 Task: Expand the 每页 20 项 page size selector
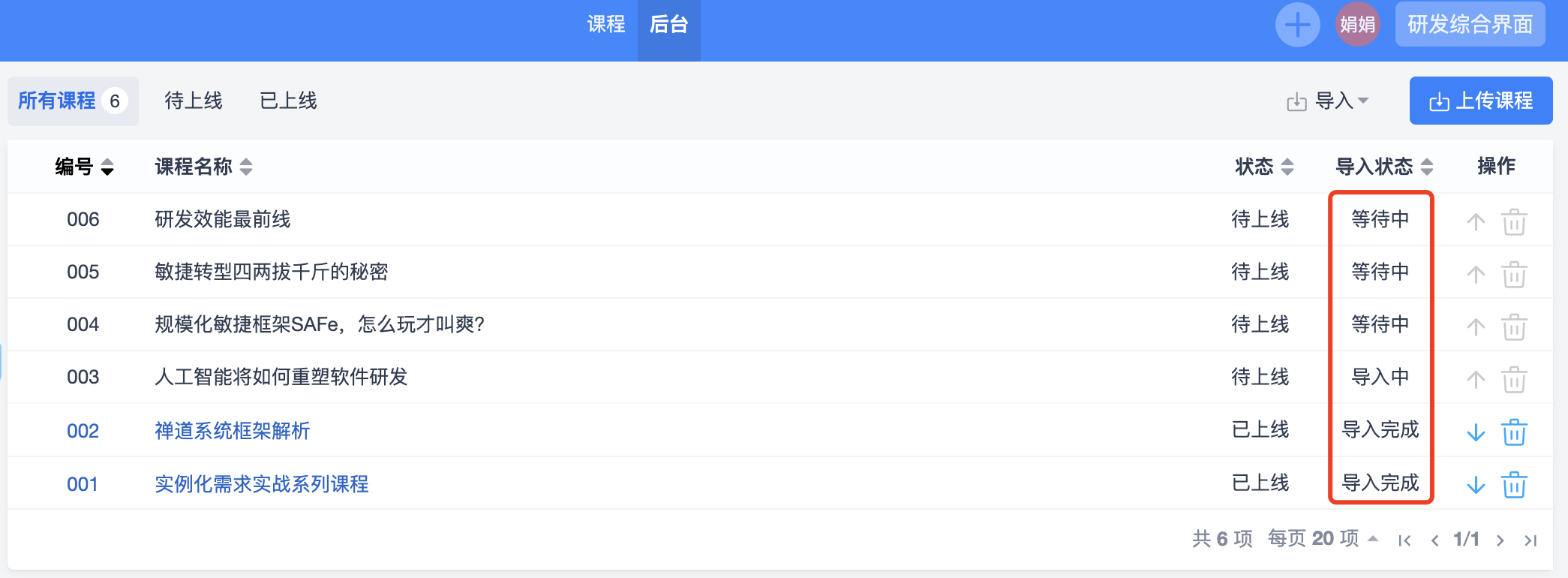pyautogui.click(x=1323, y=539)
